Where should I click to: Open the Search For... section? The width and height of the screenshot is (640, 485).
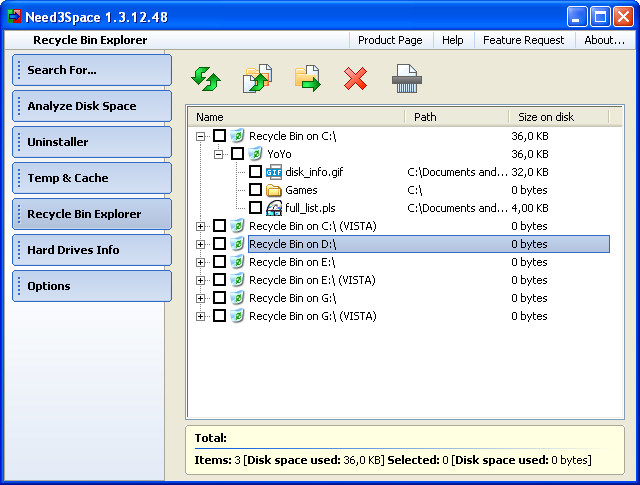click(x=92, y=70)
